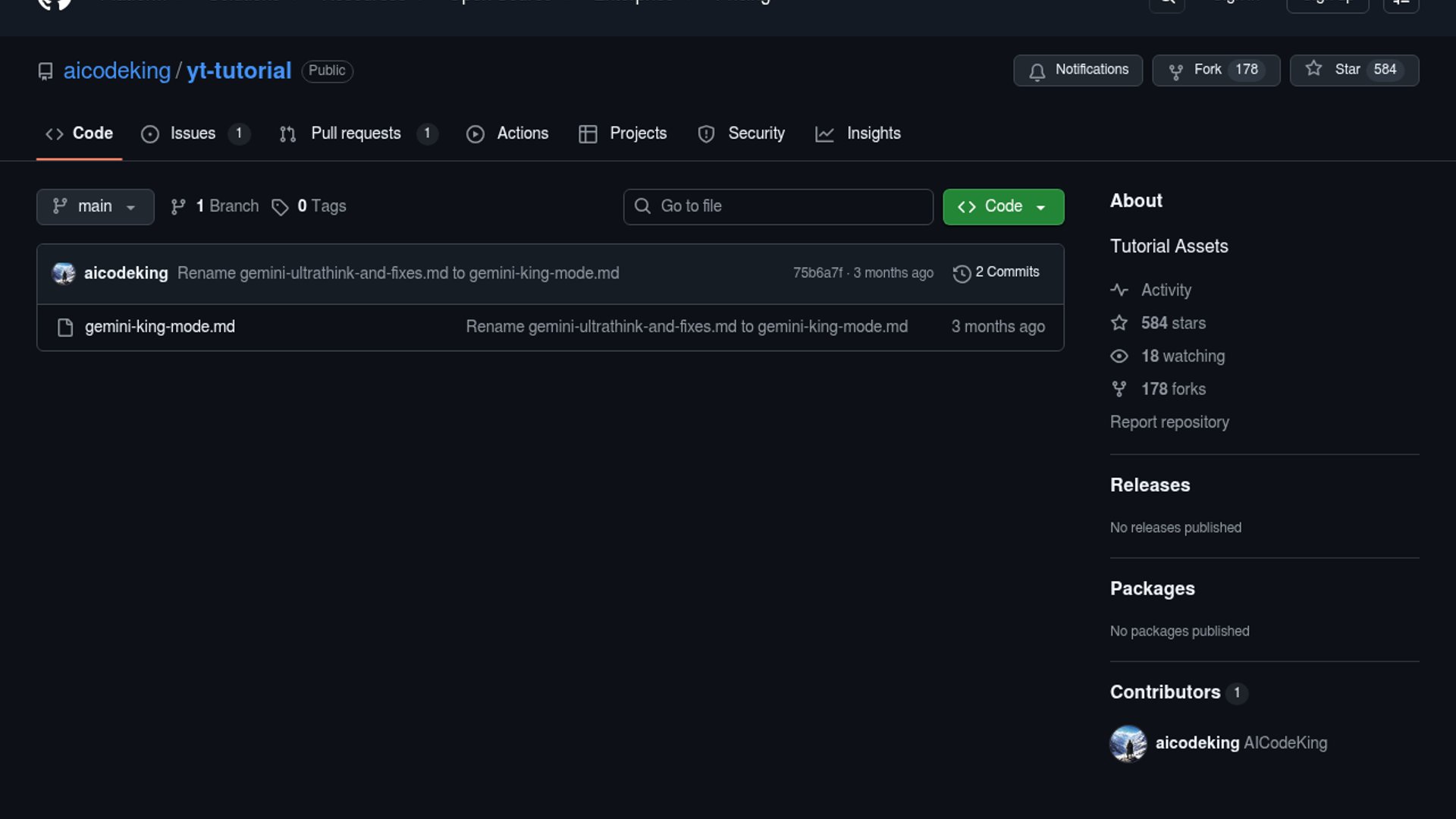The height and width of the screenshot is (819, 1456).
Task: Click the Notifications bell button
Action: [1078, 70]
